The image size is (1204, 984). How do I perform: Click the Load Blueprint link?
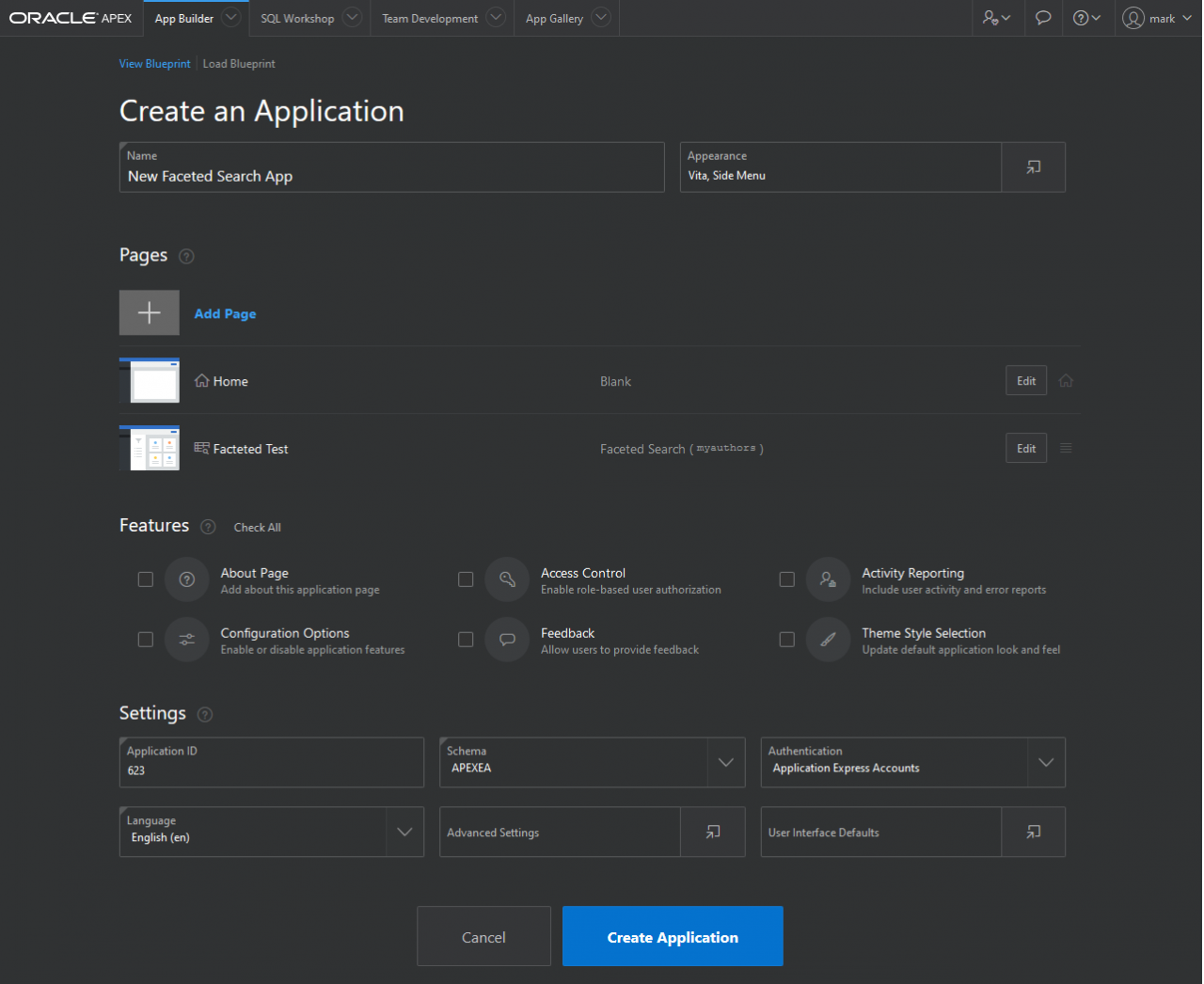point(239,64)
